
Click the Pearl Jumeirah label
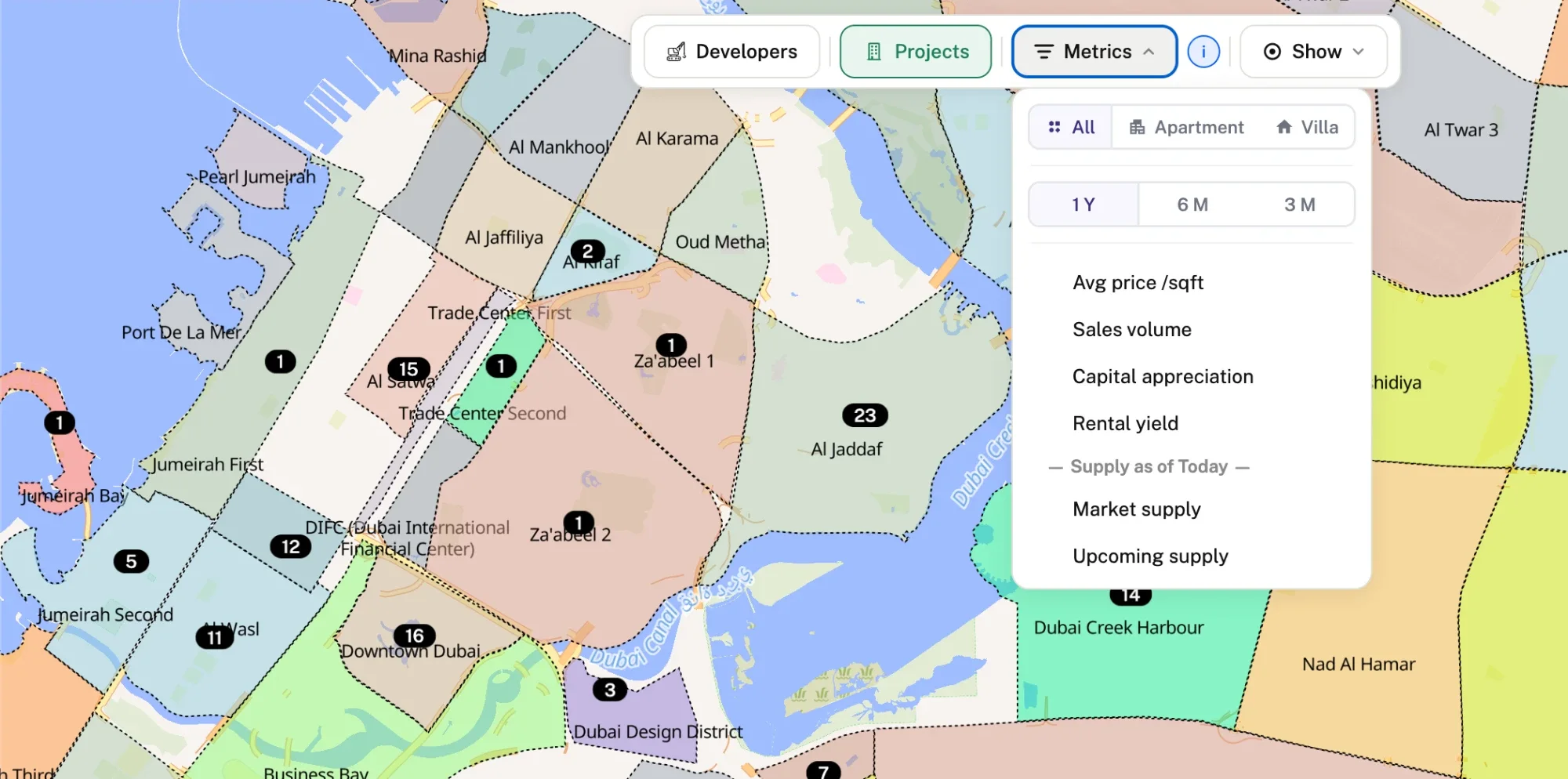point(257,177)
